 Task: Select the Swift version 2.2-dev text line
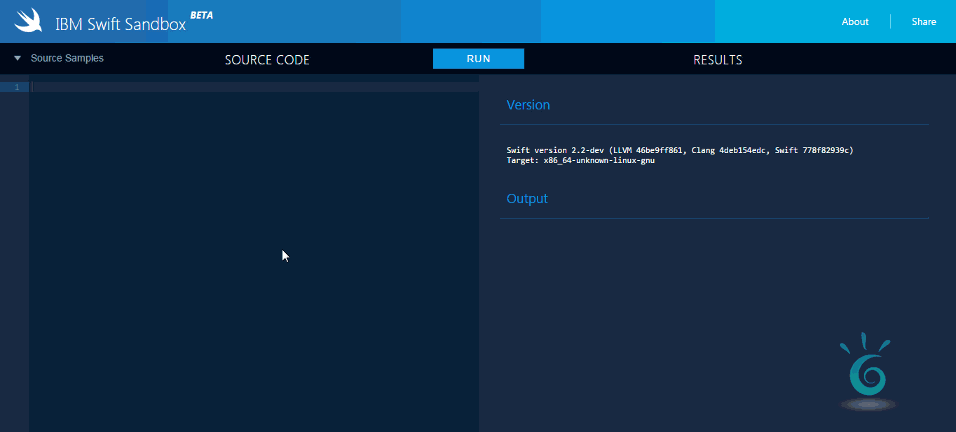coord(680,150)
